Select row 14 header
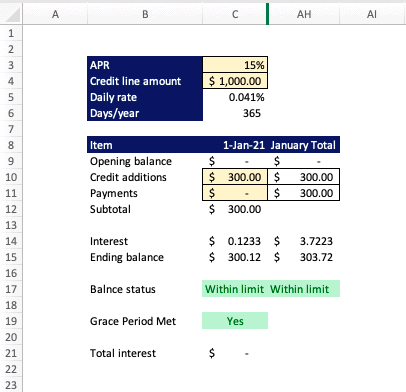Image resolution: width=406 pixels, height=392 pixels. click(x=11, y=241)
